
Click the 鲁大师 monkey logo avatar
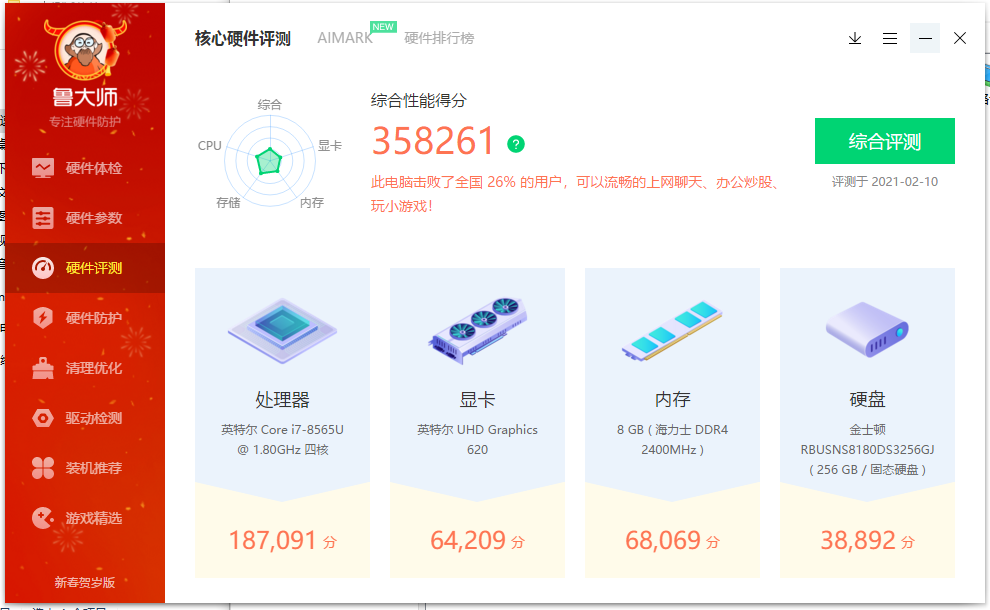85,51
